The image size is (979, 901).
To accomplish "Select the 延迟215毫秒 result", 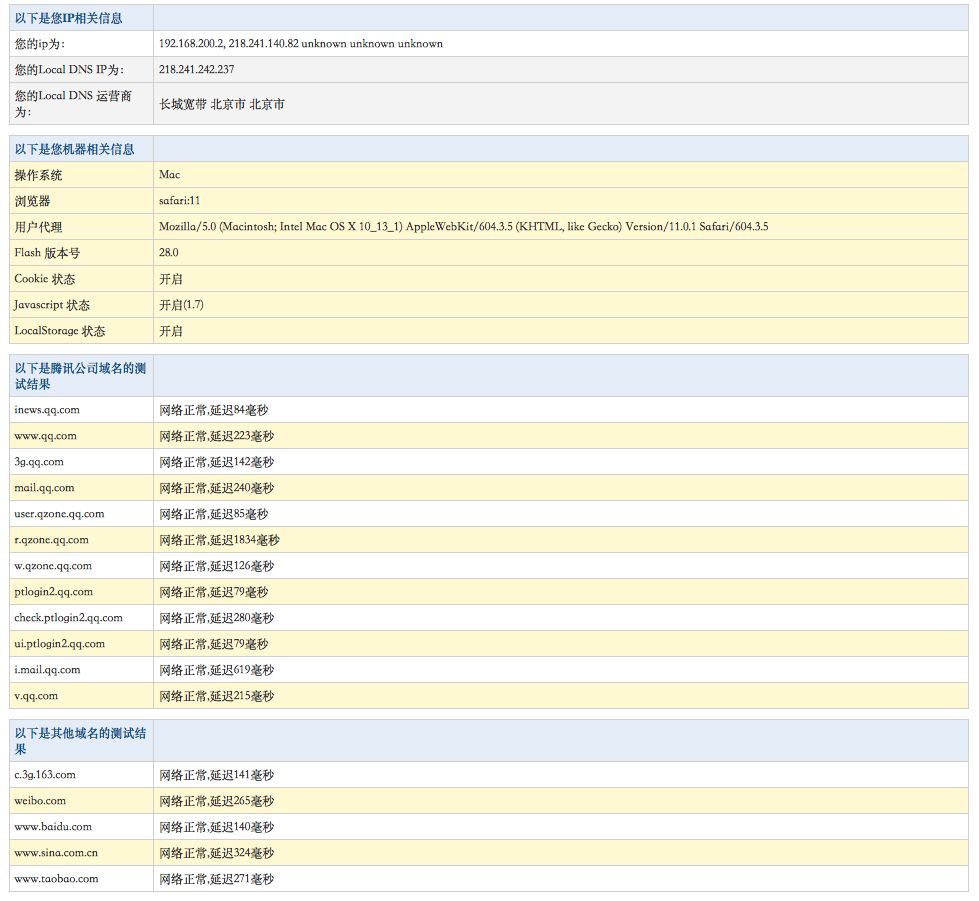I will 242,696.
